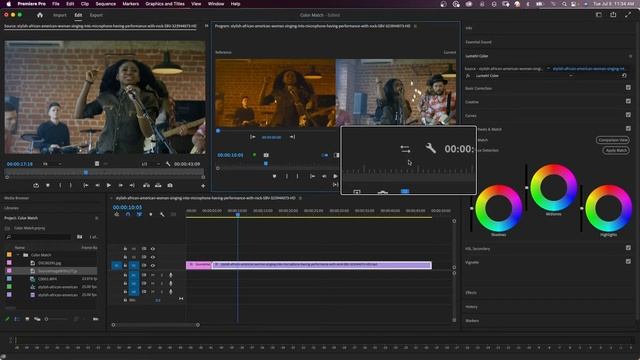Open the Essential Sound panel
Screen dimensions: 640x360
click(x=478, y=42)
